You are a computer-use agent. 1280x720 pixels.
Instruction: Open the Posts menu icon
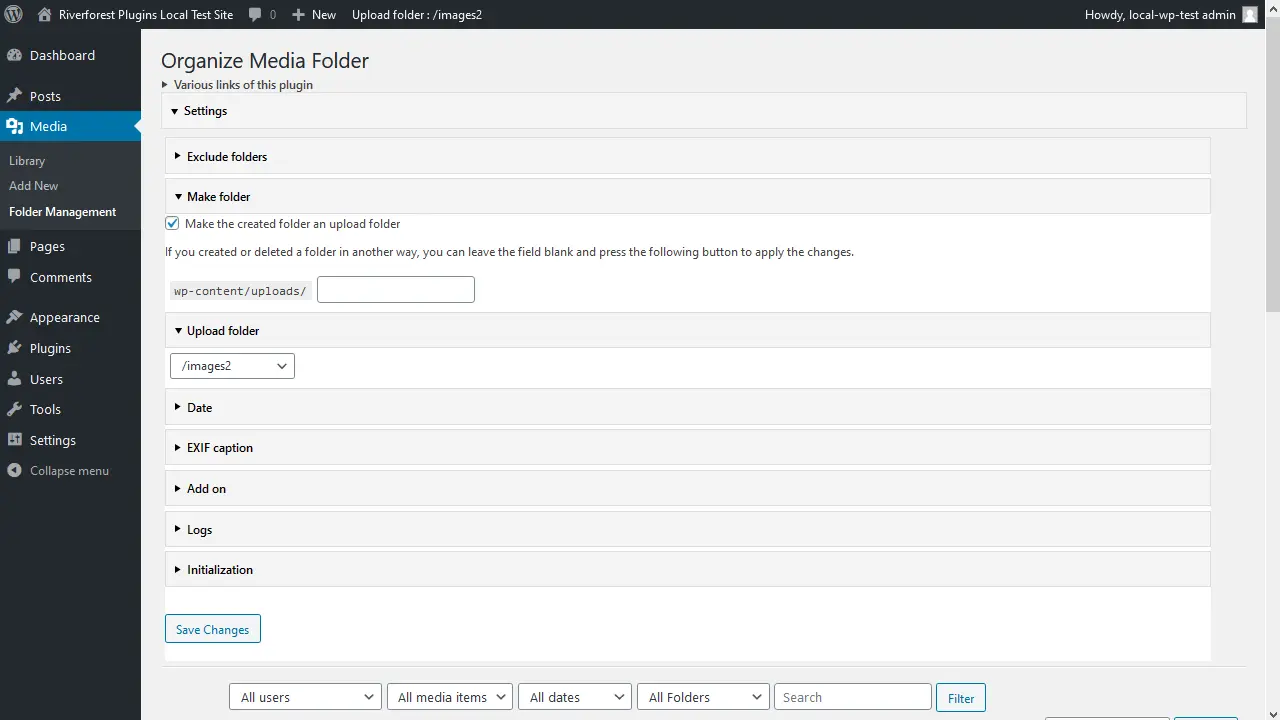click(x=17, y=95)
